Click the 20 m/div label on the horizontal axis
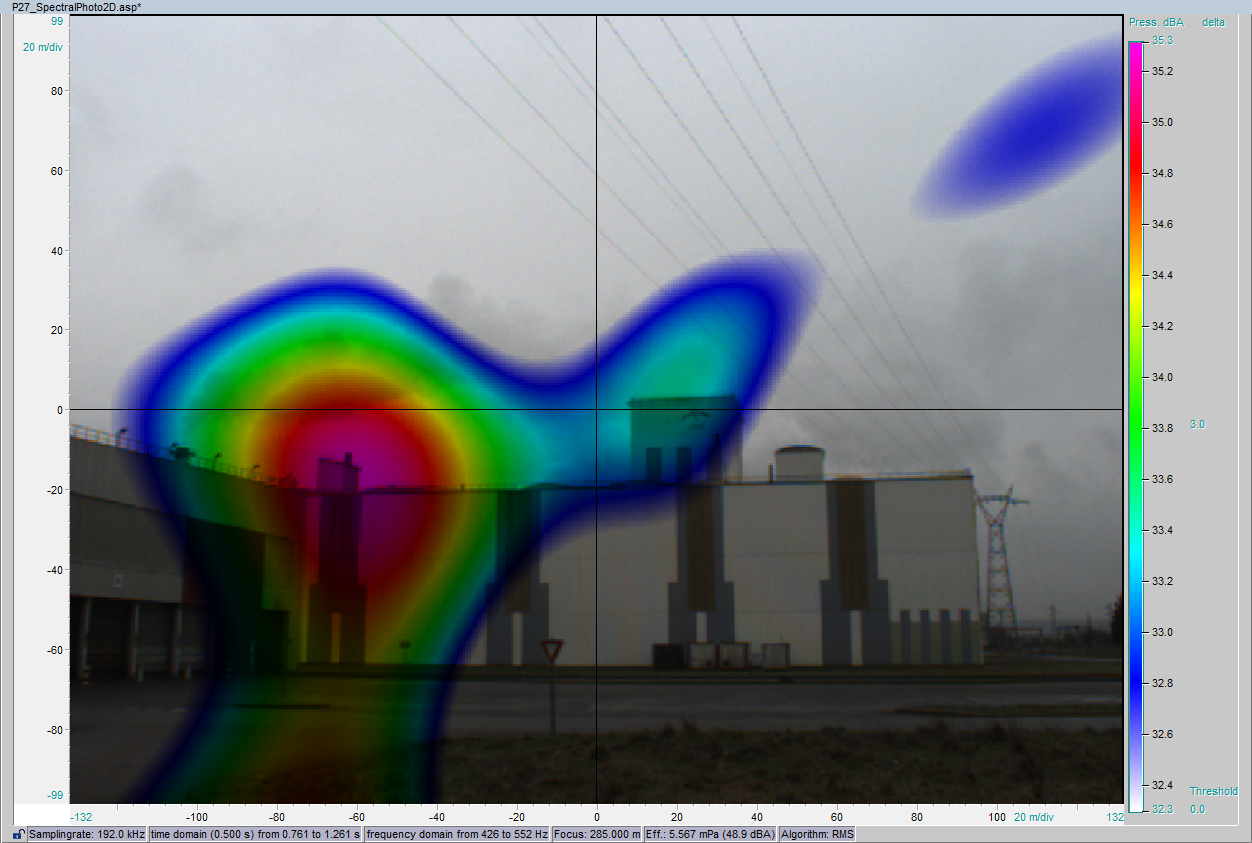 (x=1036, y=817)
